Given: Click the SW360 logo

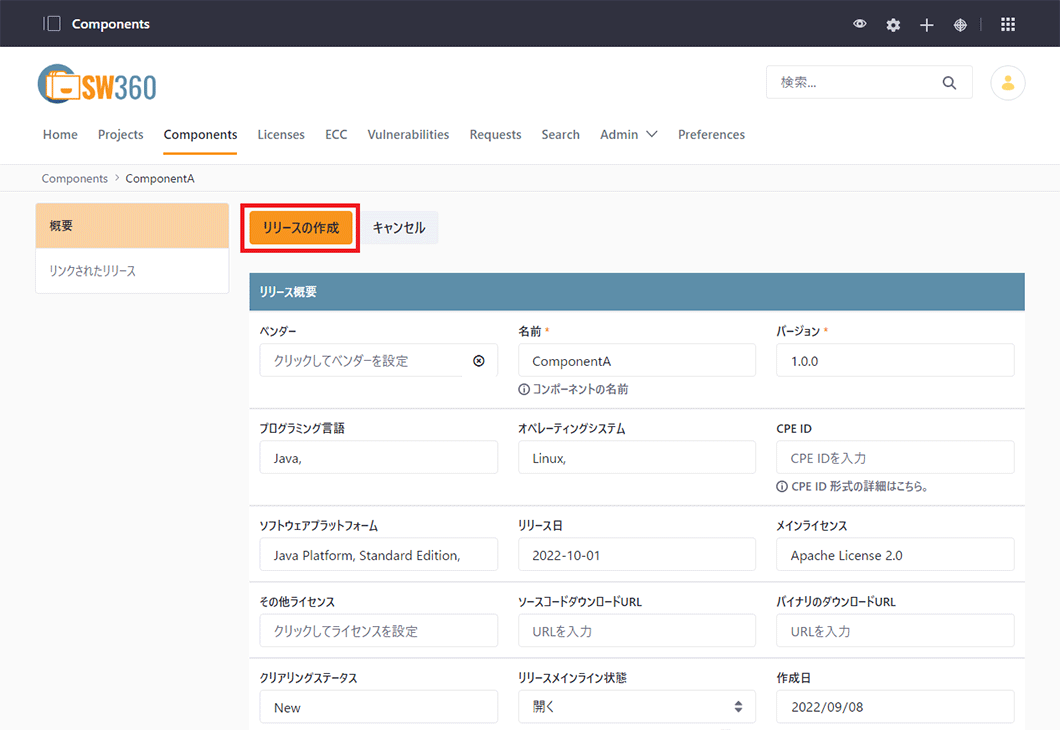Looking at the screenshot, I should pos(97,85).
